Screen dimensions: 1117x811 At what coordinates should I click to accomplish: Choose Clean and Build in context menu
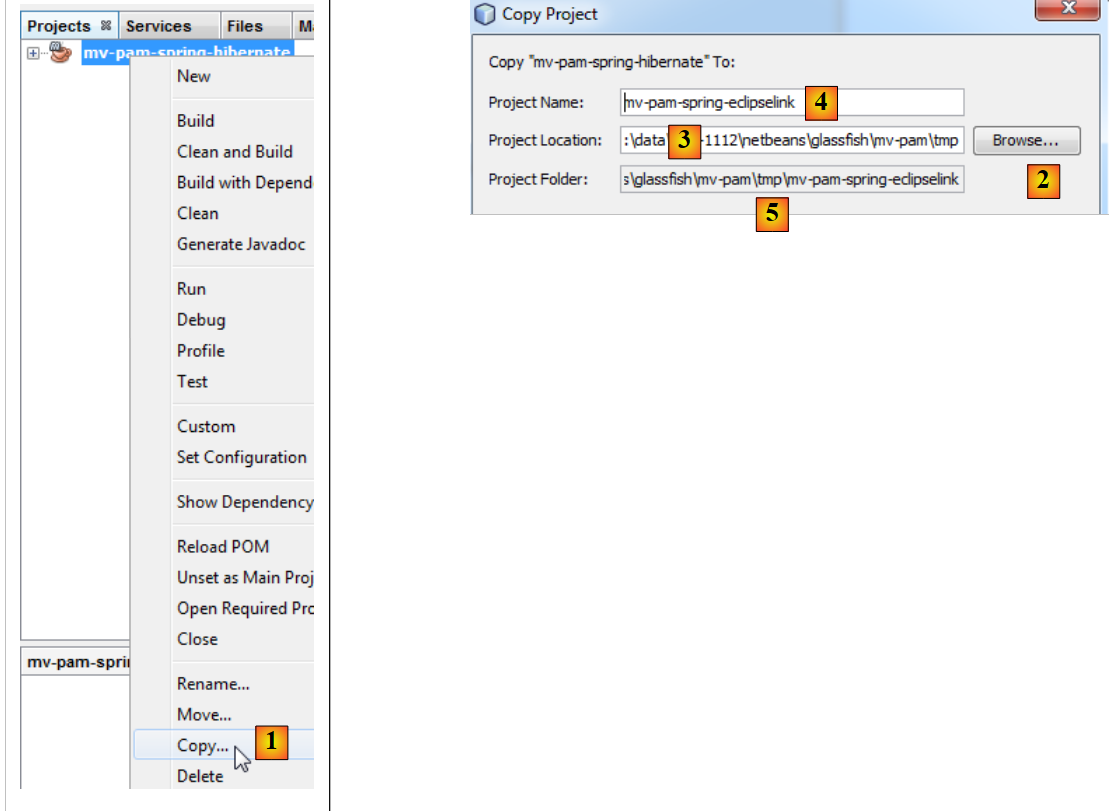pyautogui.click(x=235, y=152)
